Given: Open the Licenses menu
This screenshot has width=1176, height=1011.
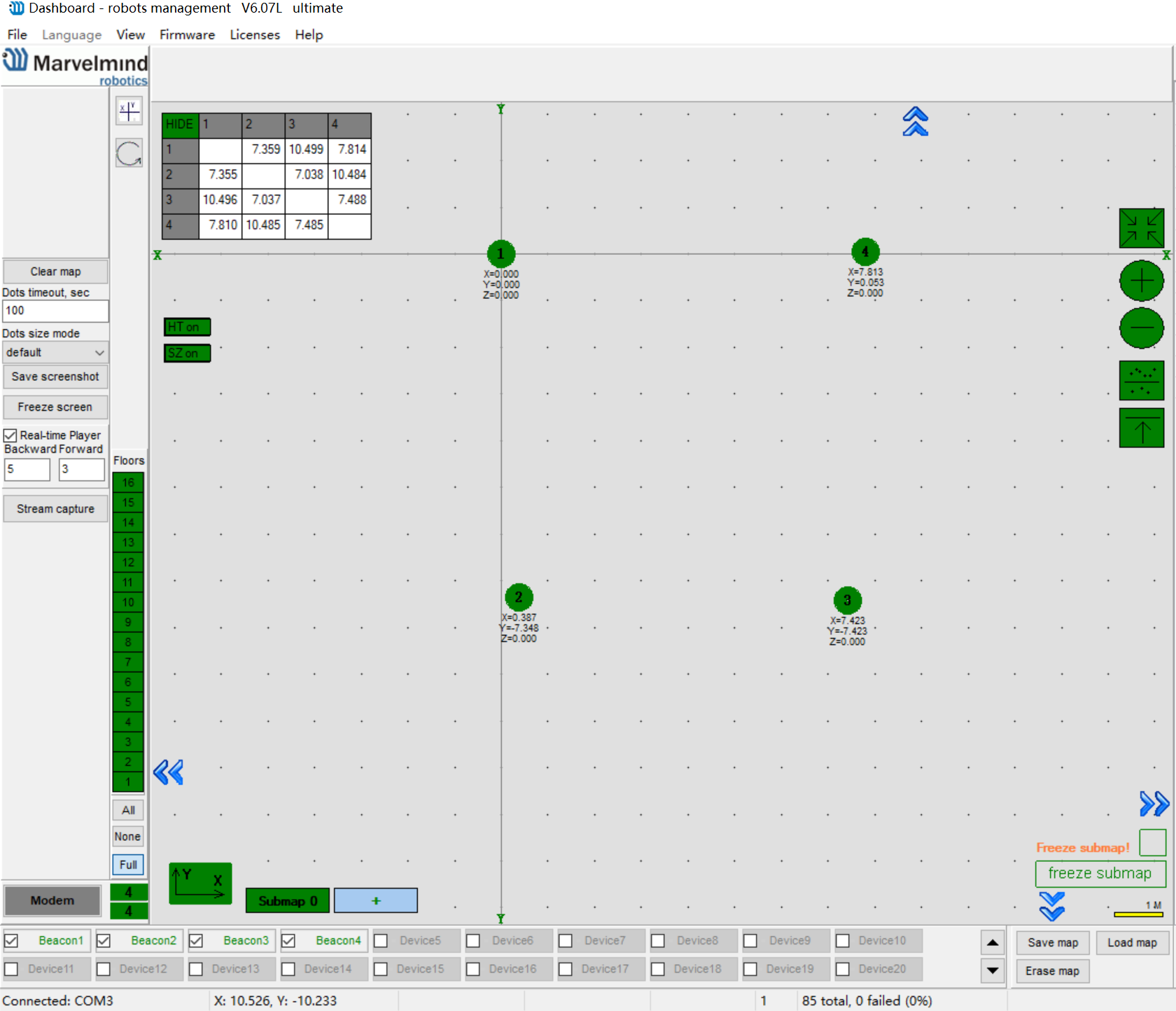Looking at the screenshot, I should point(254,34).
